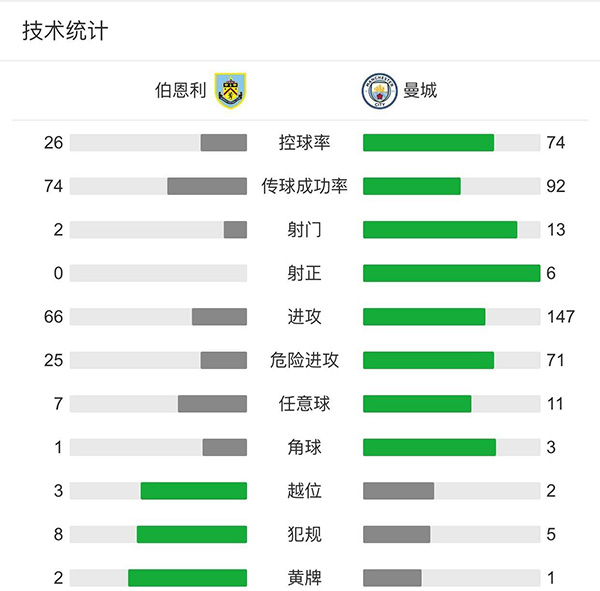Click Manchester City's full green 射正 bar
The width and height of the screenshot is (600, 591).
451,273
